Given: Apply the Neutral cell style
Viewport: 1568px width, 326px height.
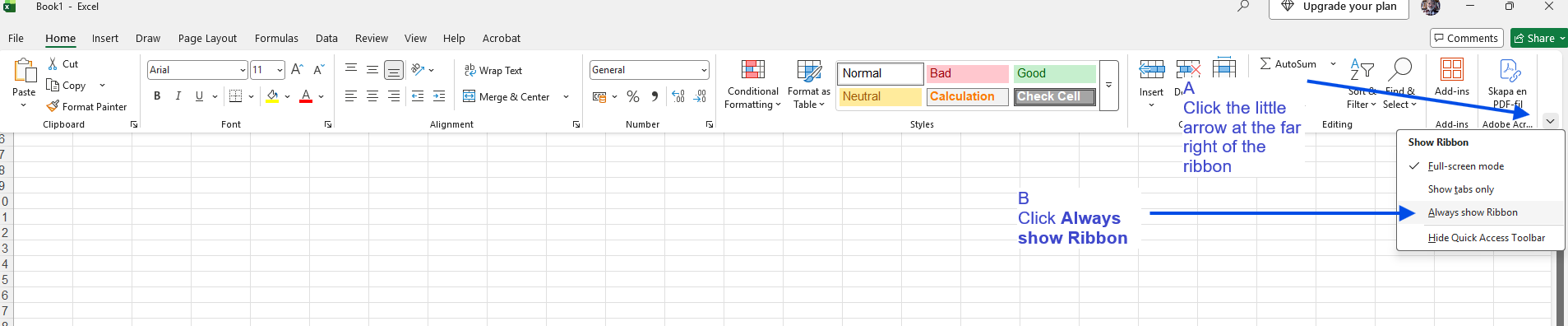Looking at the screenshot, I should point(881,96).
